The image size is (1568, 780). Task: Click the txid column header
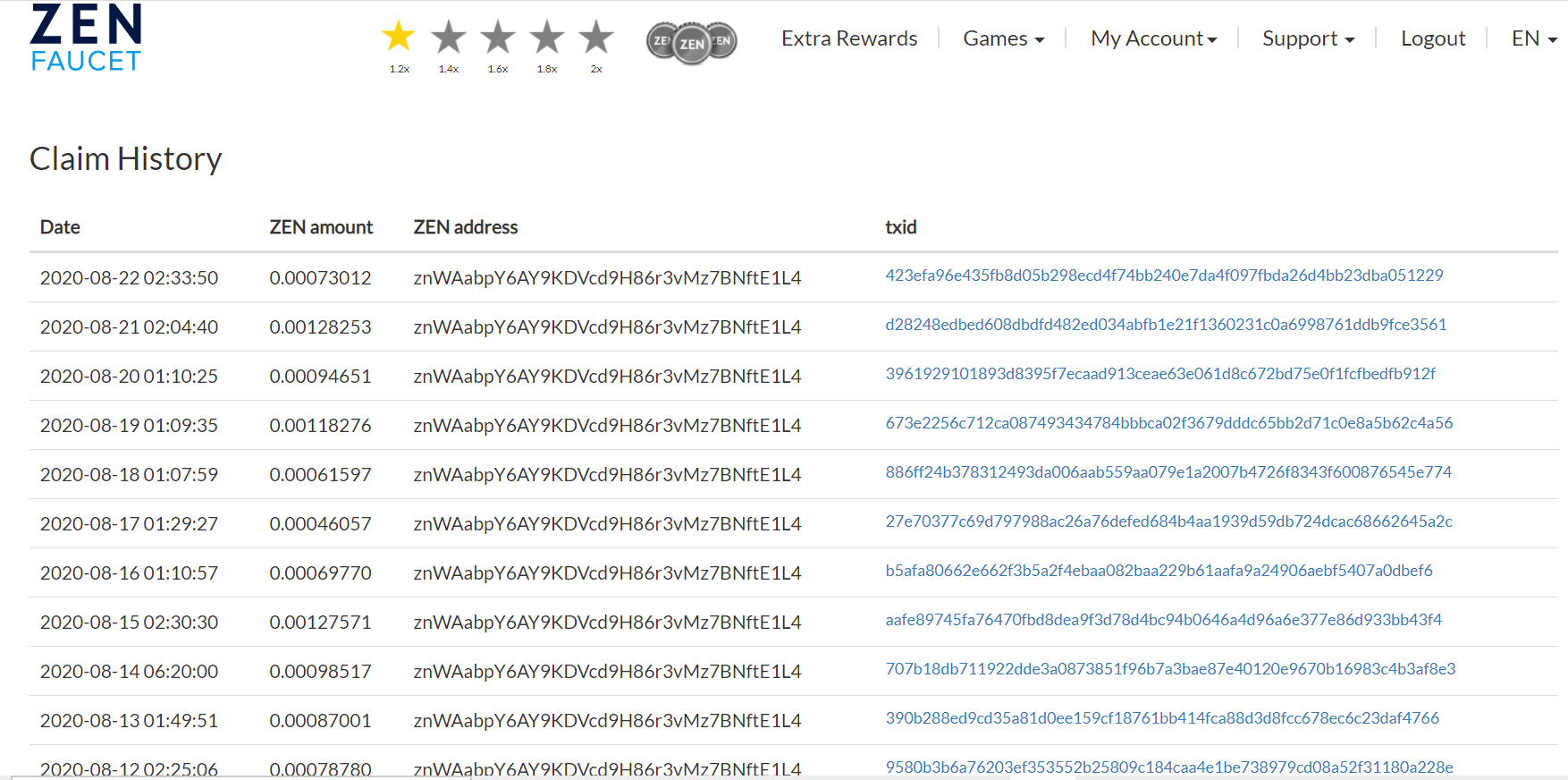901,227
